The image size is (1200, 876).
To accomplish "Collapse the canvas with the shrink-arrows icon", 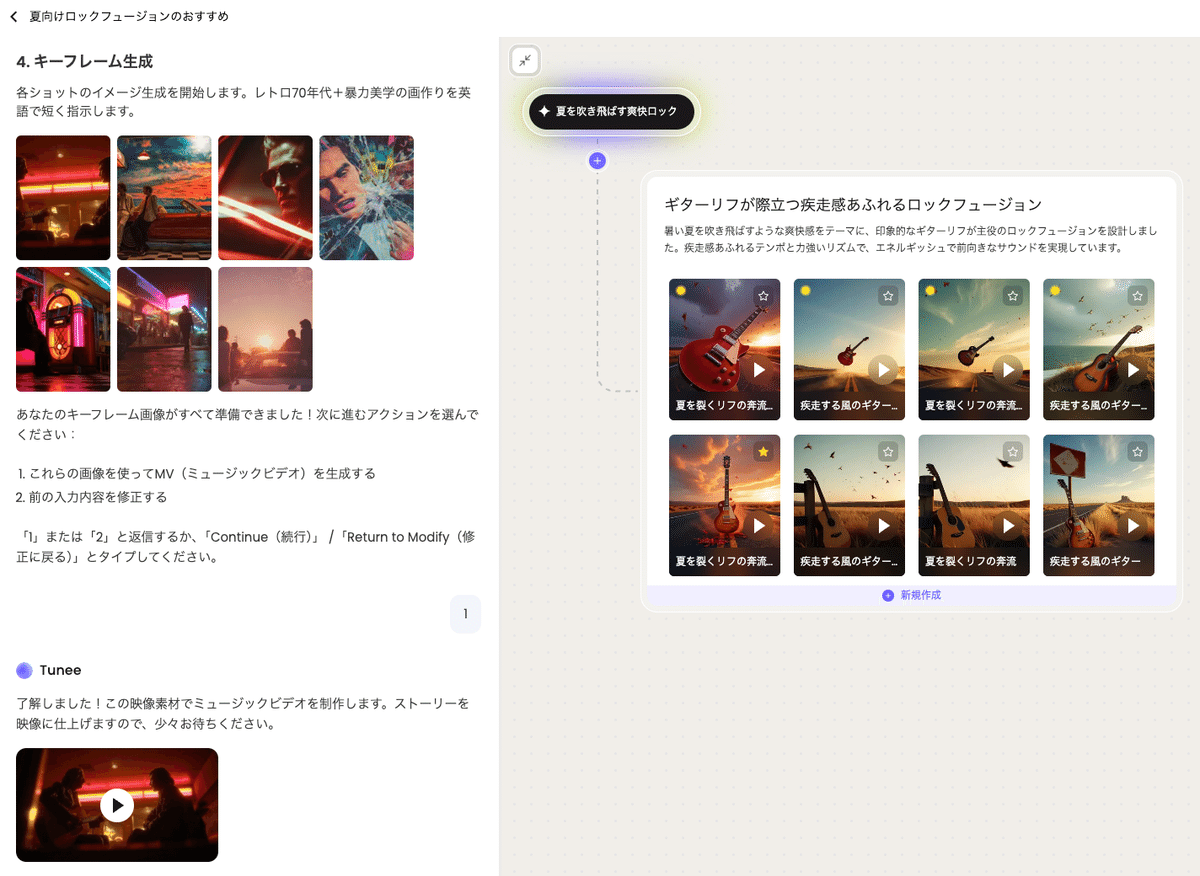I will click(525, 61).
